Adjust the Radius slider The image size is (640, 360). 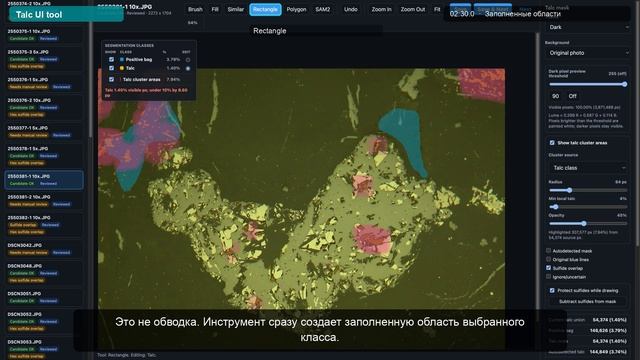(588, 190)
